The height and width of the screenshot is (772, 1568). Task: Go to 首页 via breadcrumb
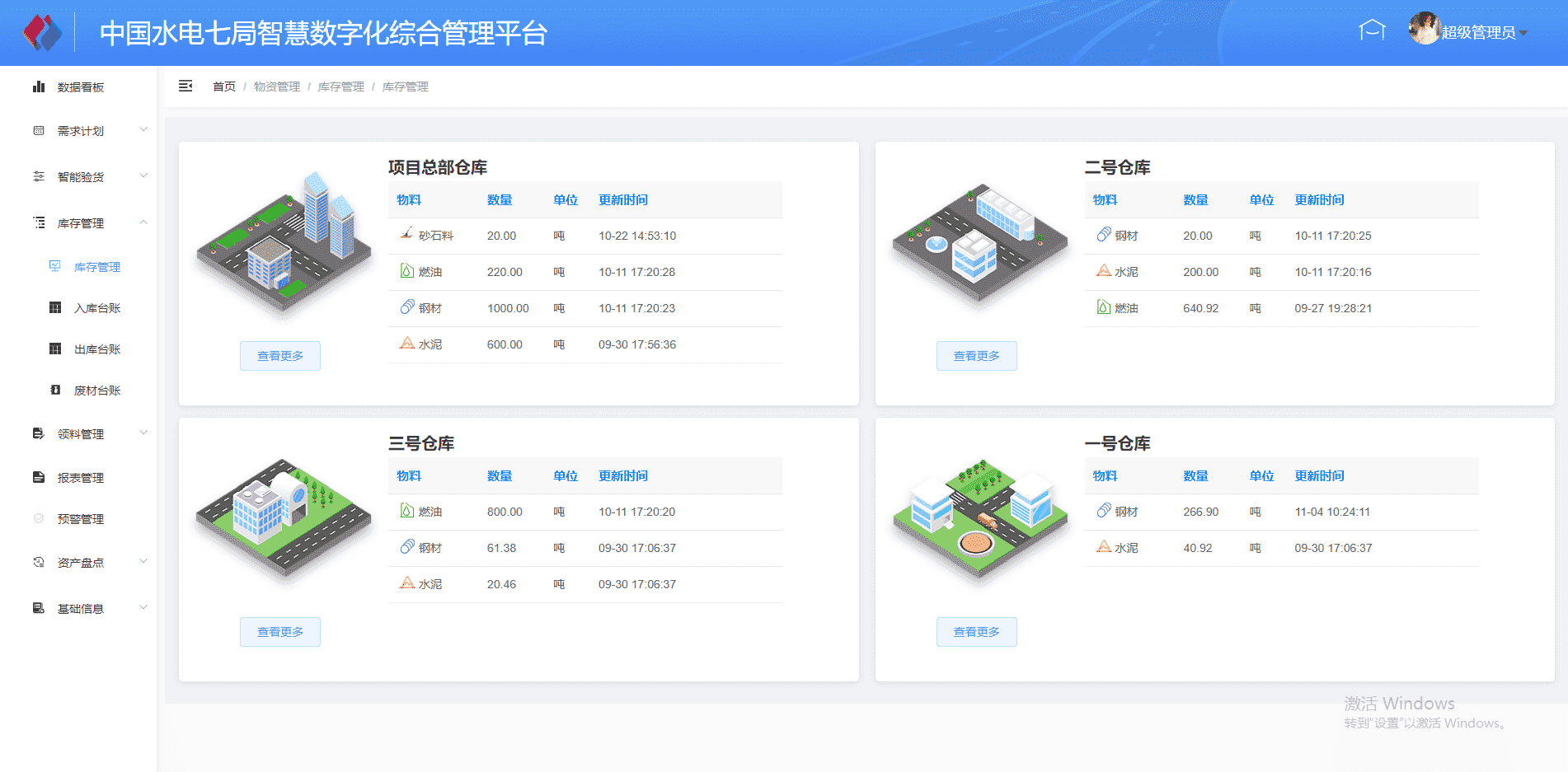coord(223,87)
